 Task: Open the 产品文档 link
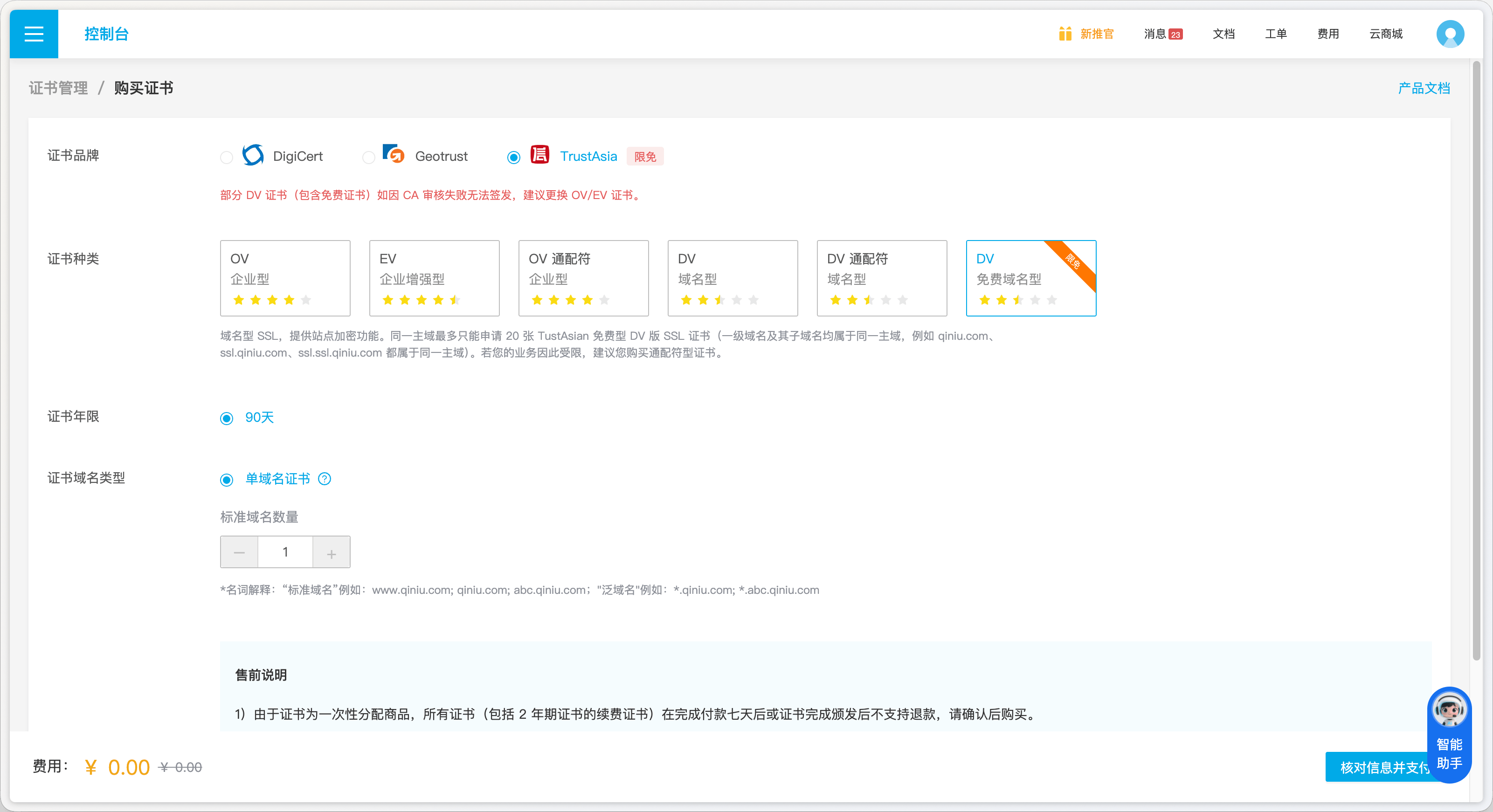click(x=1424, y=88)
